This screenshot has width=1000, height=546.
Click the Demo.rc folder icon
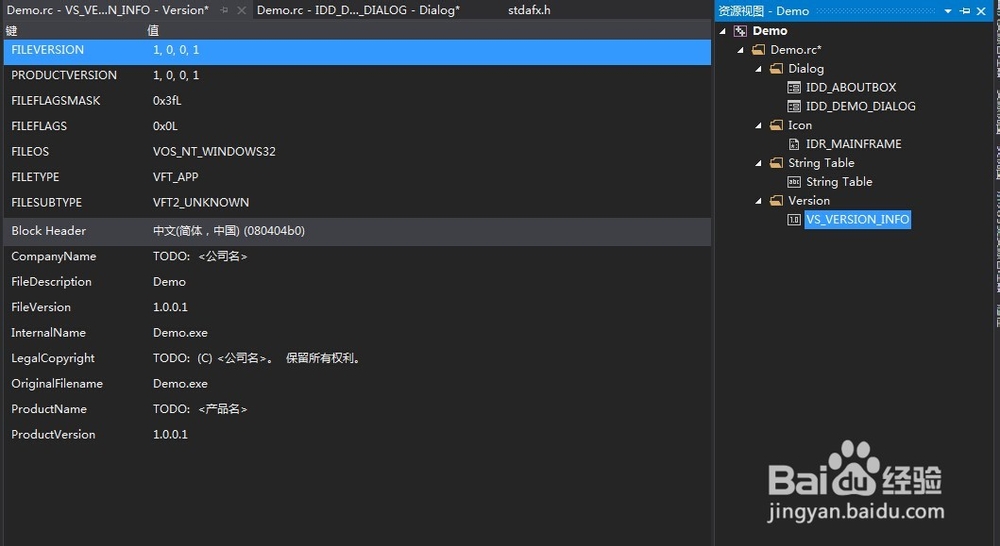pyautogui.click(x=758, y=50)
